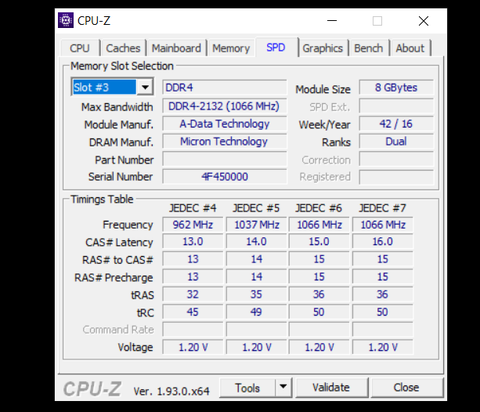The image size is (480, 412).
Task: Click the JEDEC #5 column header
Action: pyautogui.click(x=256, y=208)
